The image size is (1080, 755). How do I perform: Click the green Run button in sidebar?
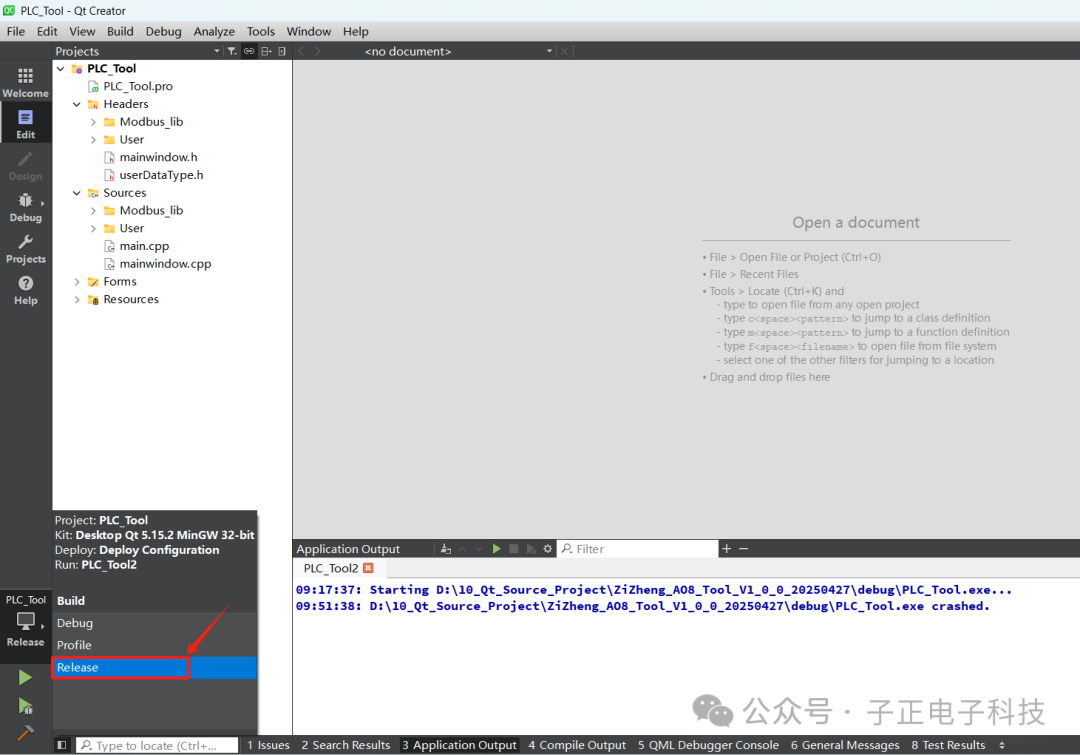point(25,677)
